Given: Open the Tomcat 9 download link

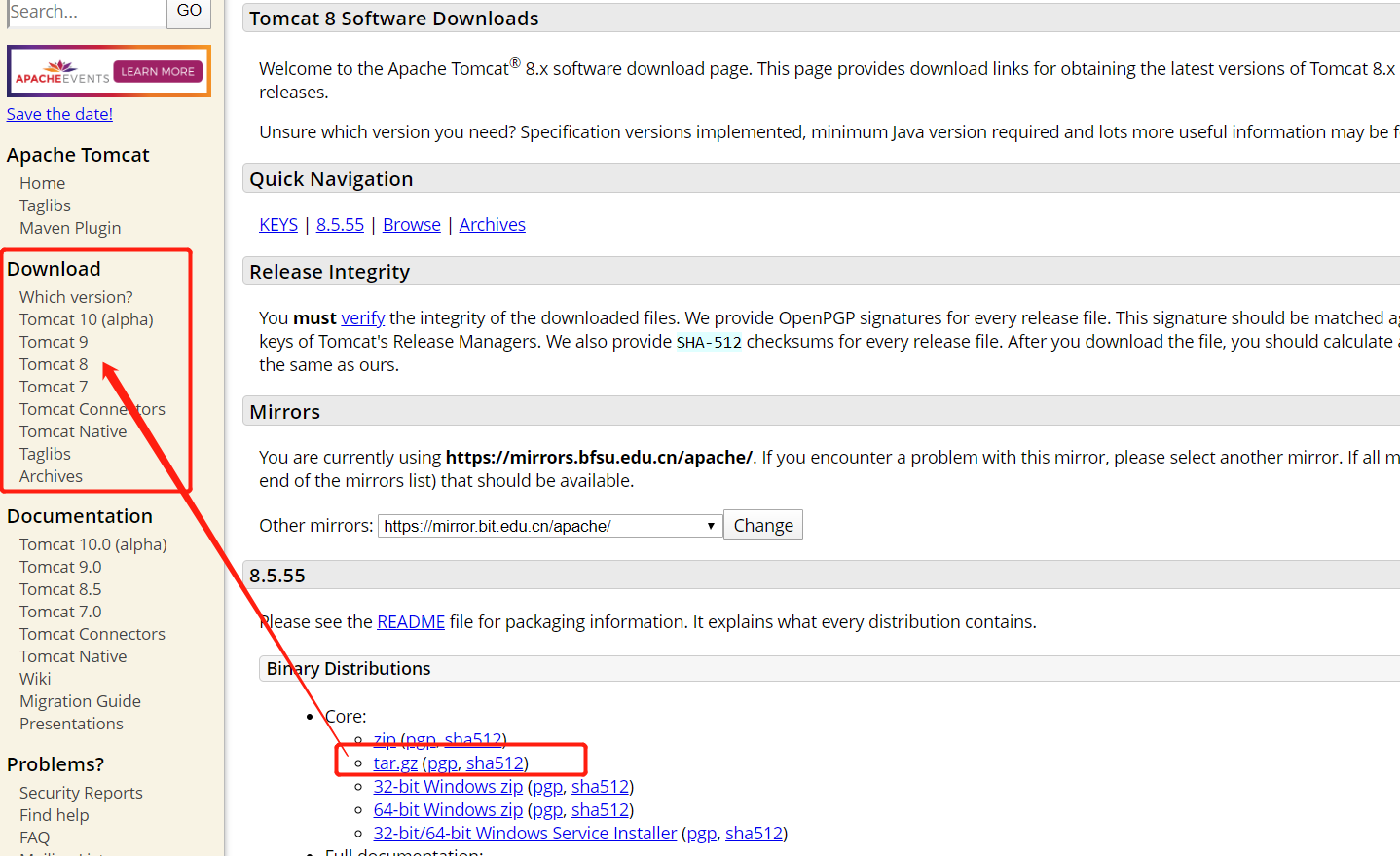Looking at the screenshot, I should coord(54,342).
